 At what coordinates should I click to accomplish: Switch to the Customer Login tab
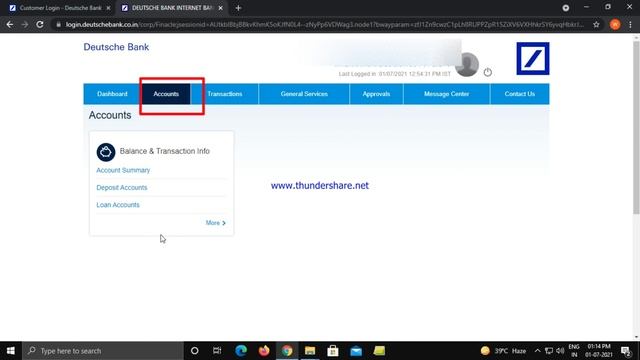pos(60,8)
